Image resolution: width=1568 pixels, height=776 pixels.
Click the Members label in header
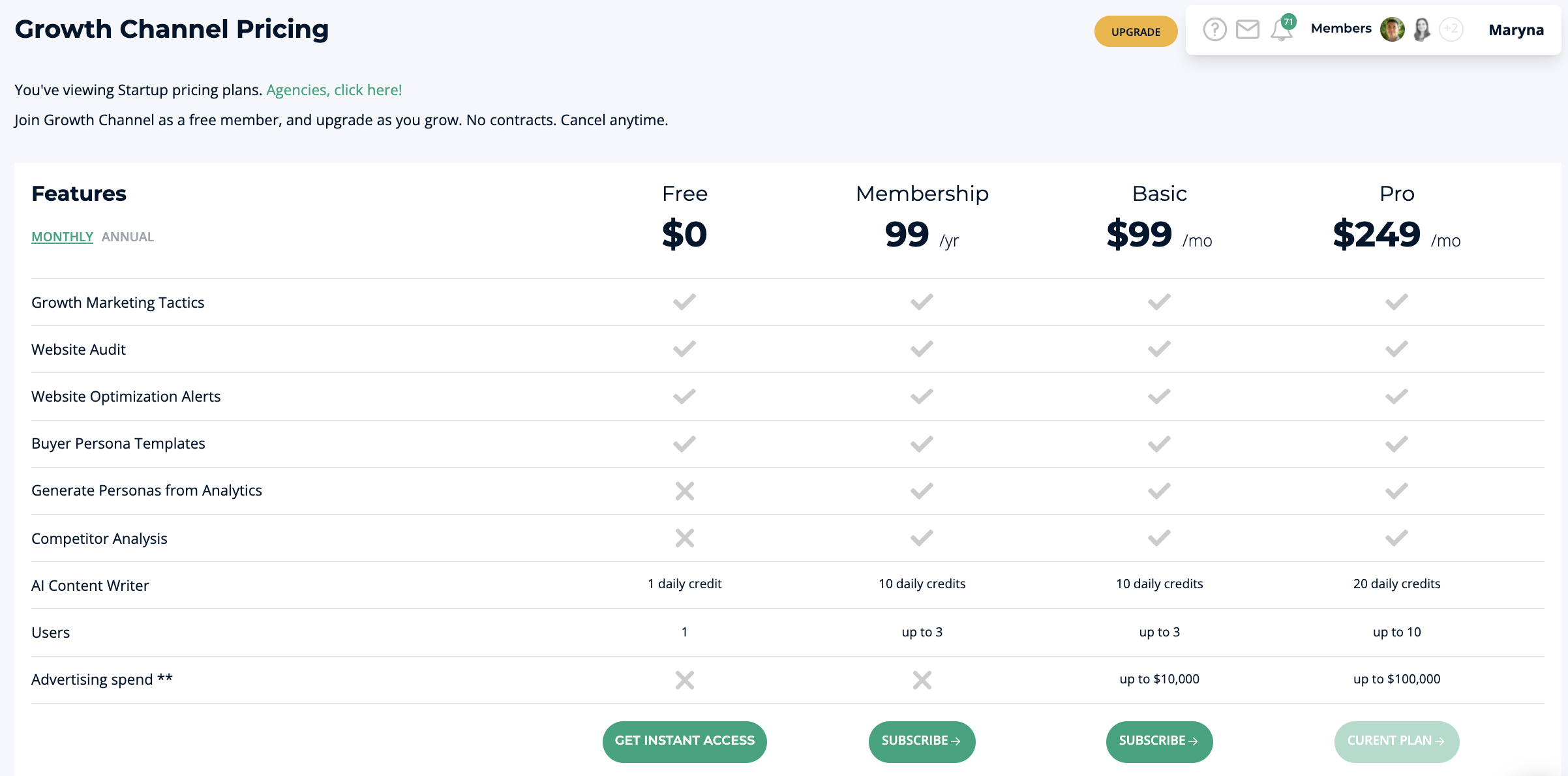[x=1341, y=29]
